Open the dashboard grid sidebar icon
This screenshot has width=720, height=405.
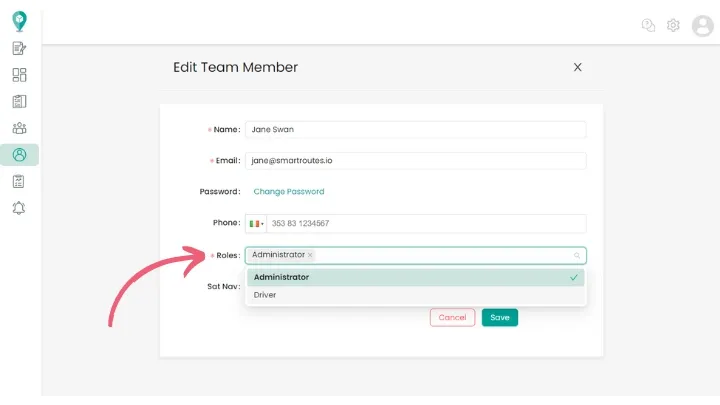pyautogui.click(x=19, y=75)
